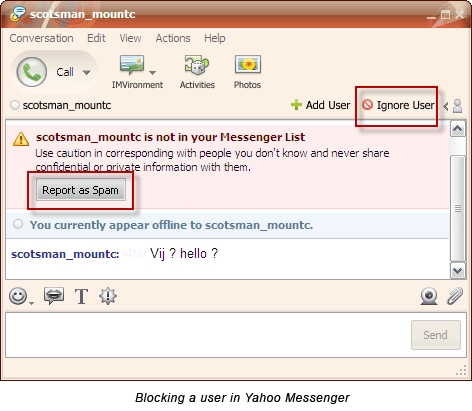
Task: Toggle the status circle next to the scotsman_mountc name
Action: 15,105
